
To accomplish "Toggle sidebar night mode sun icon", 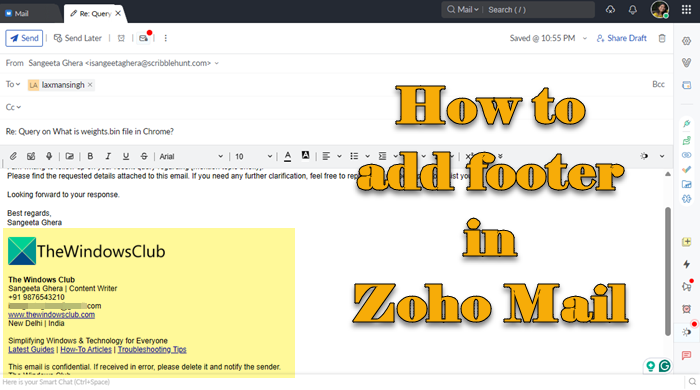I will [x=688, y=331].
